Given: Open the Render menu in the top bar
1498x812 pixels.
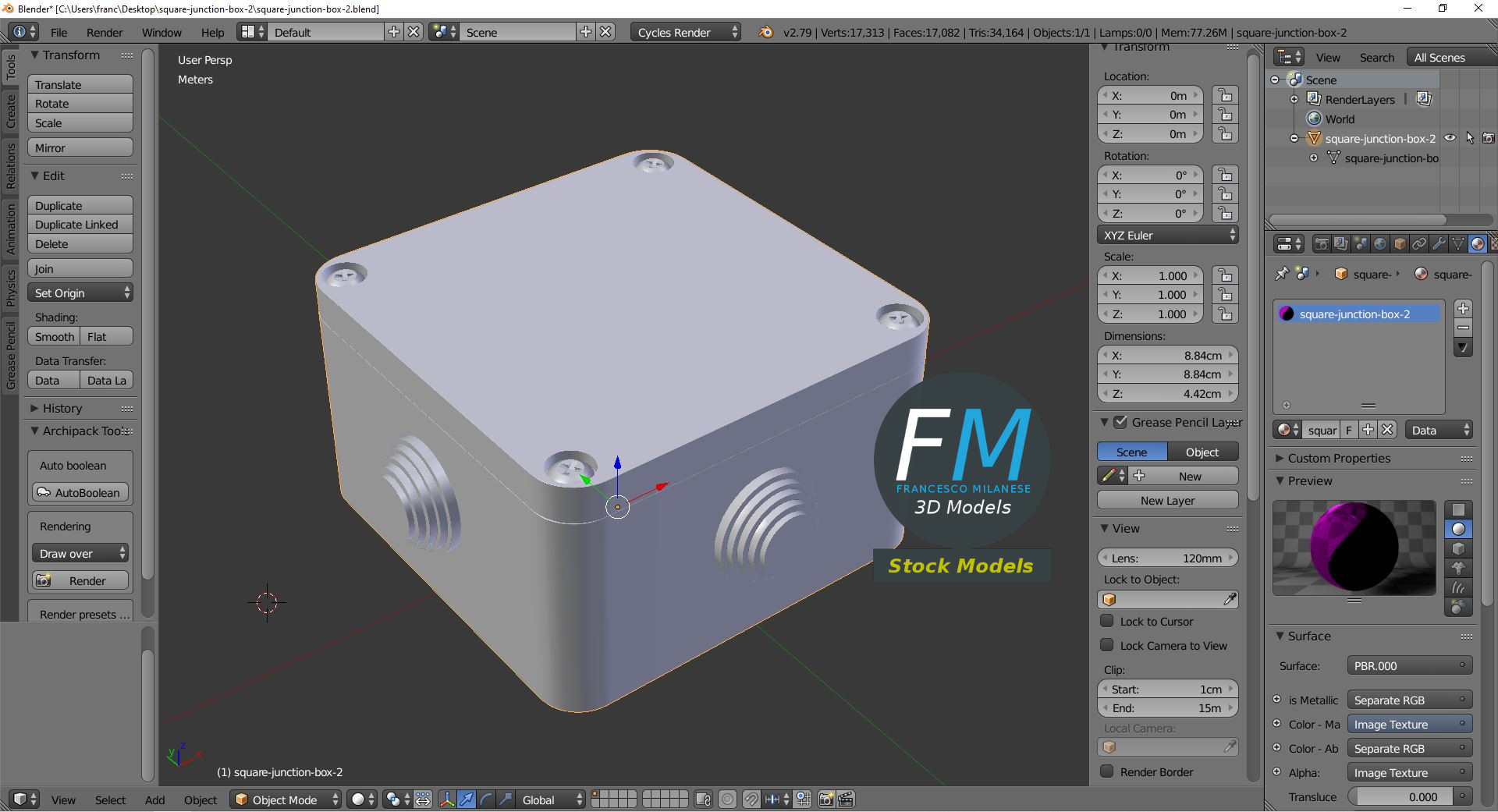Looking at the screenshot, I should tap(105, 32).
